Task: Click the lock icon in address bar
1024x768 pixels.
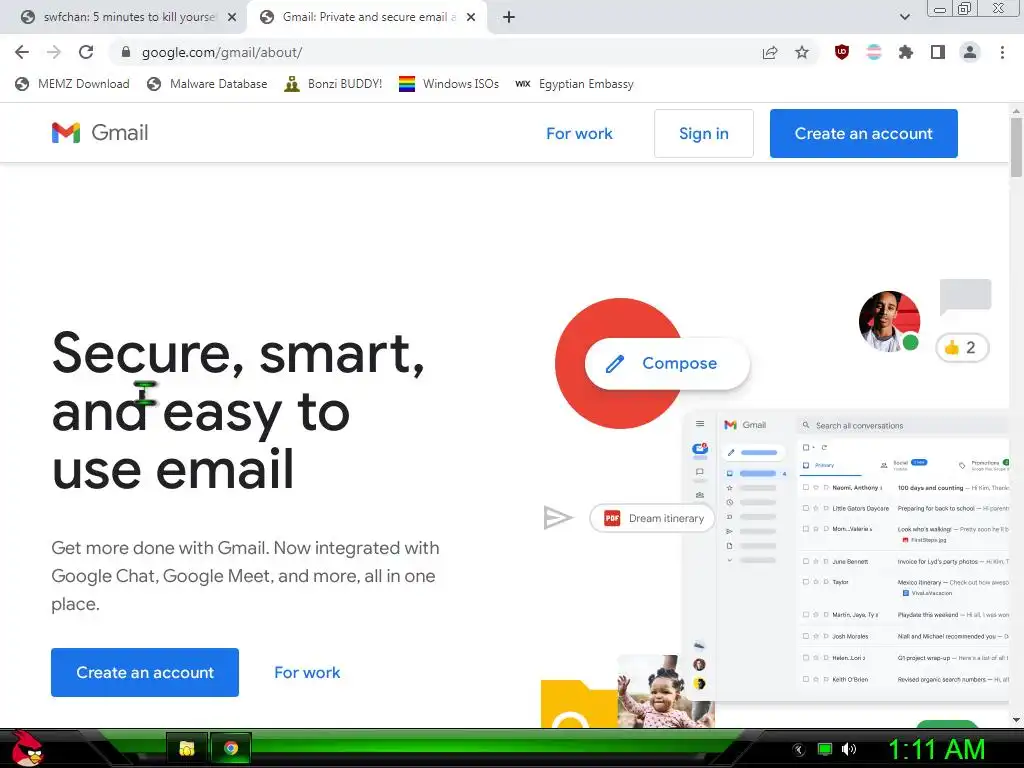Action: [126, 52]
